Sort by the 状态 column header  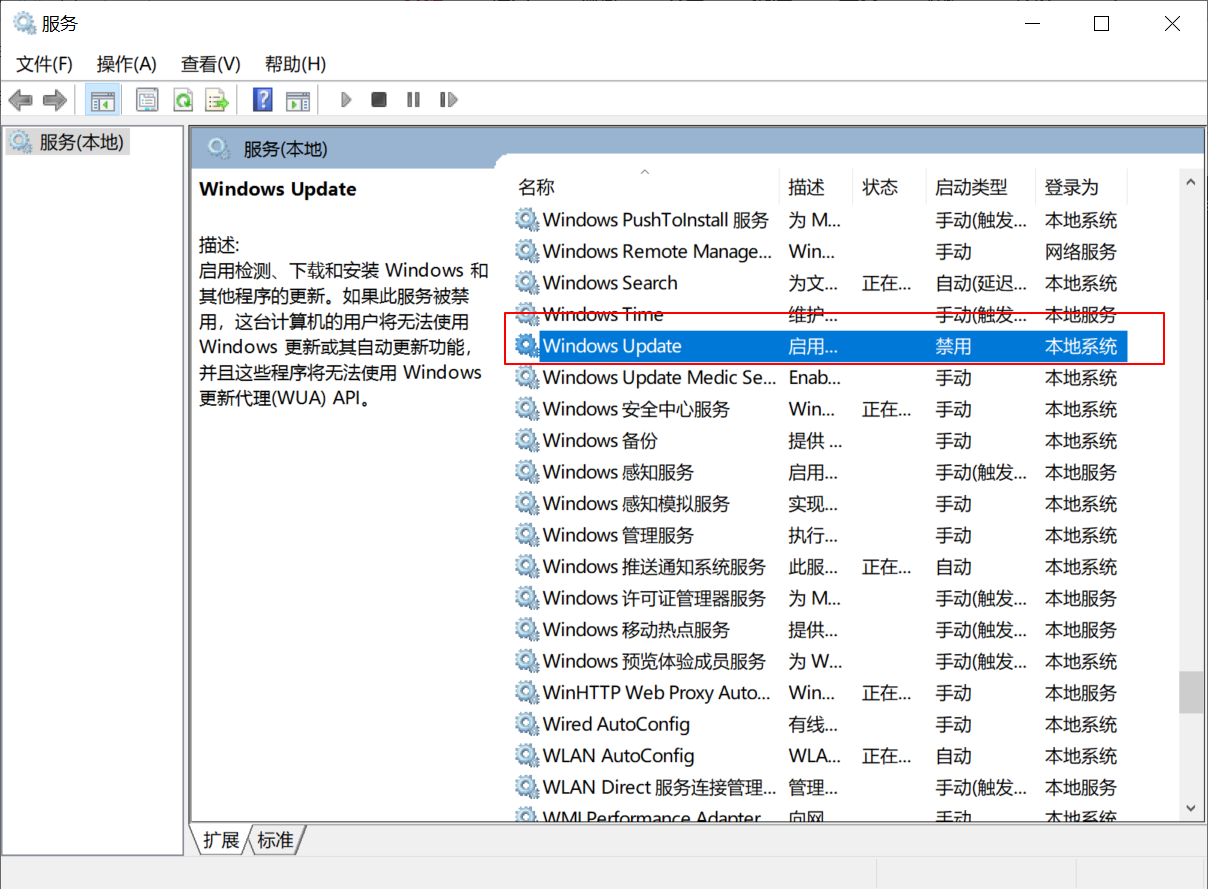pyautogui.click(x=889, y=187)
